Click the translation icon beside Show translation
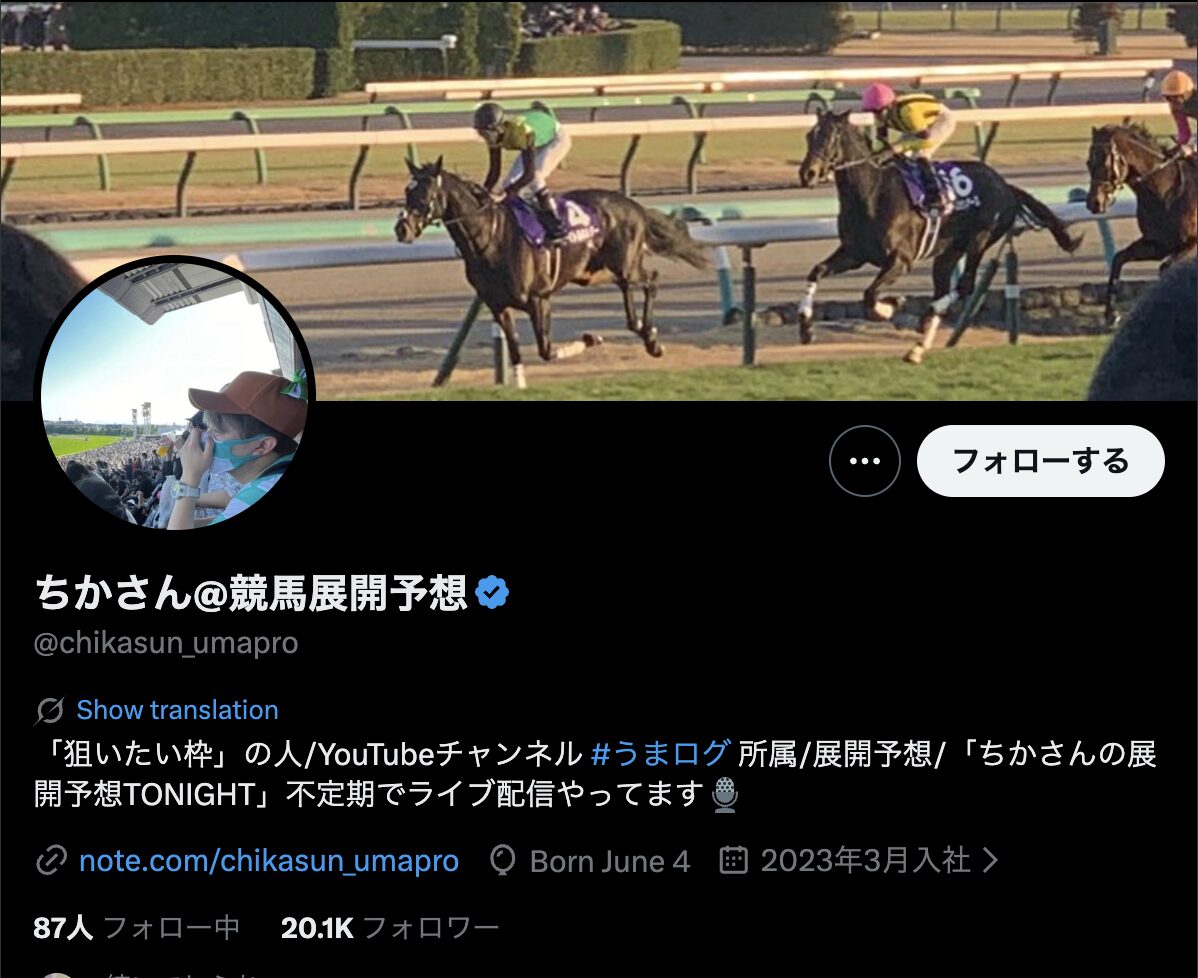This screenshot has height=978, width=1198. click(50, 711)
